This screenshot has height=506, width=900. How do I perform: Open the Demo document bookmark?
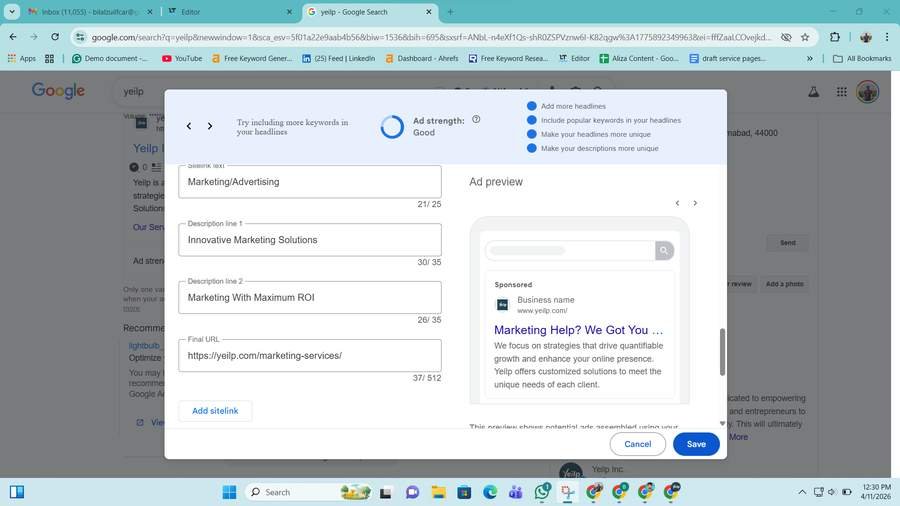click(110, 59)
